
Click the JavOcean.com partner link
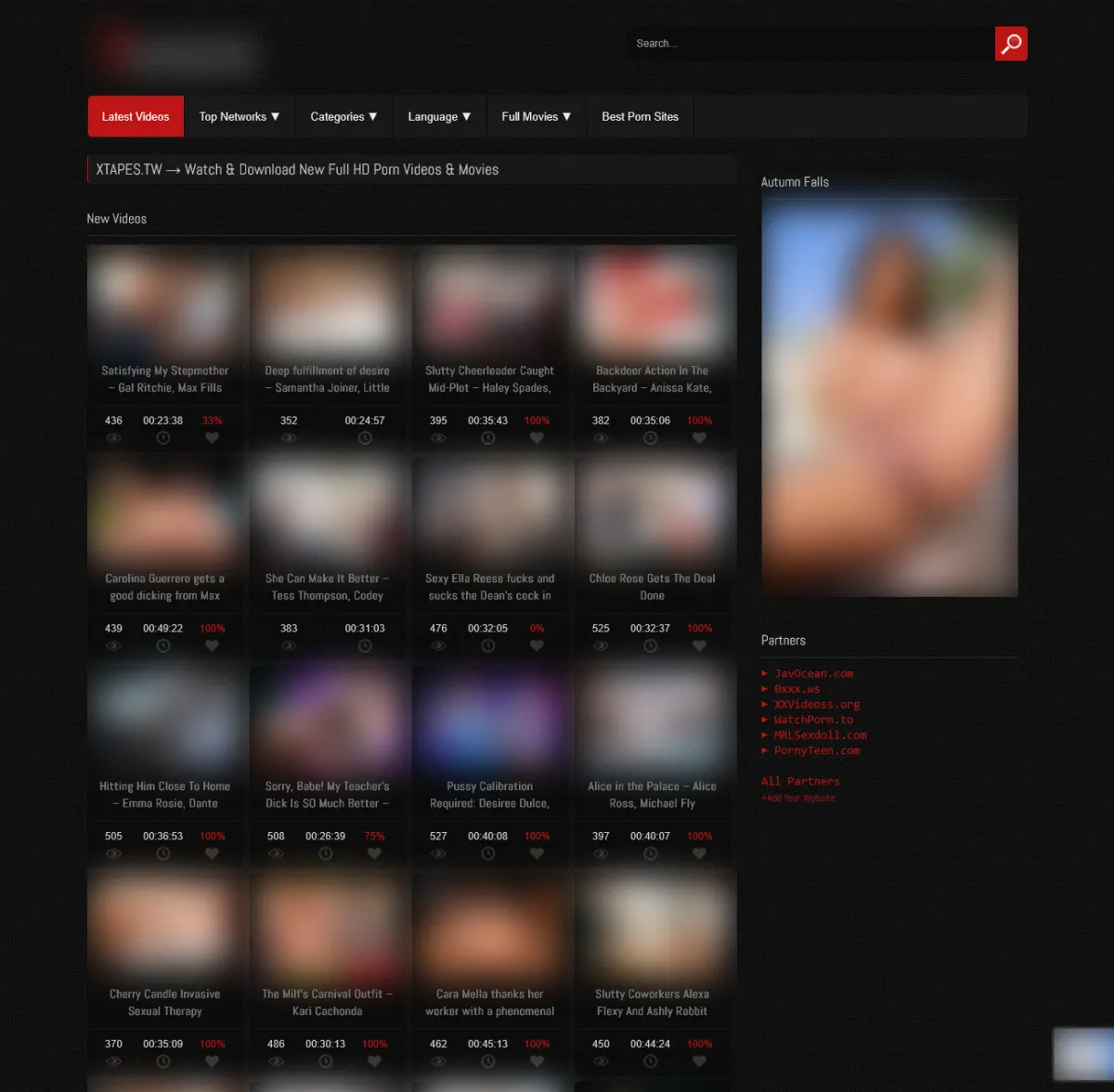pos(813,674)
